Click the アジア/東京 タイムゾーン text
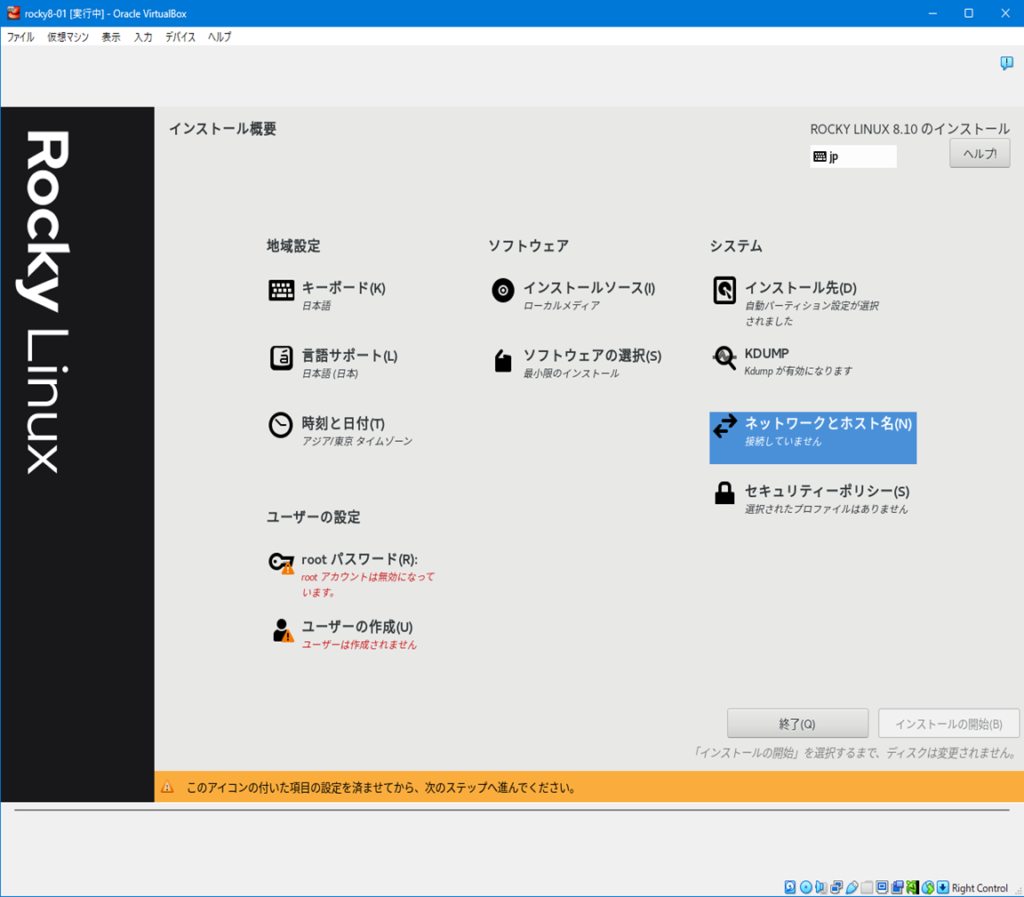 [x=357, y=442]
